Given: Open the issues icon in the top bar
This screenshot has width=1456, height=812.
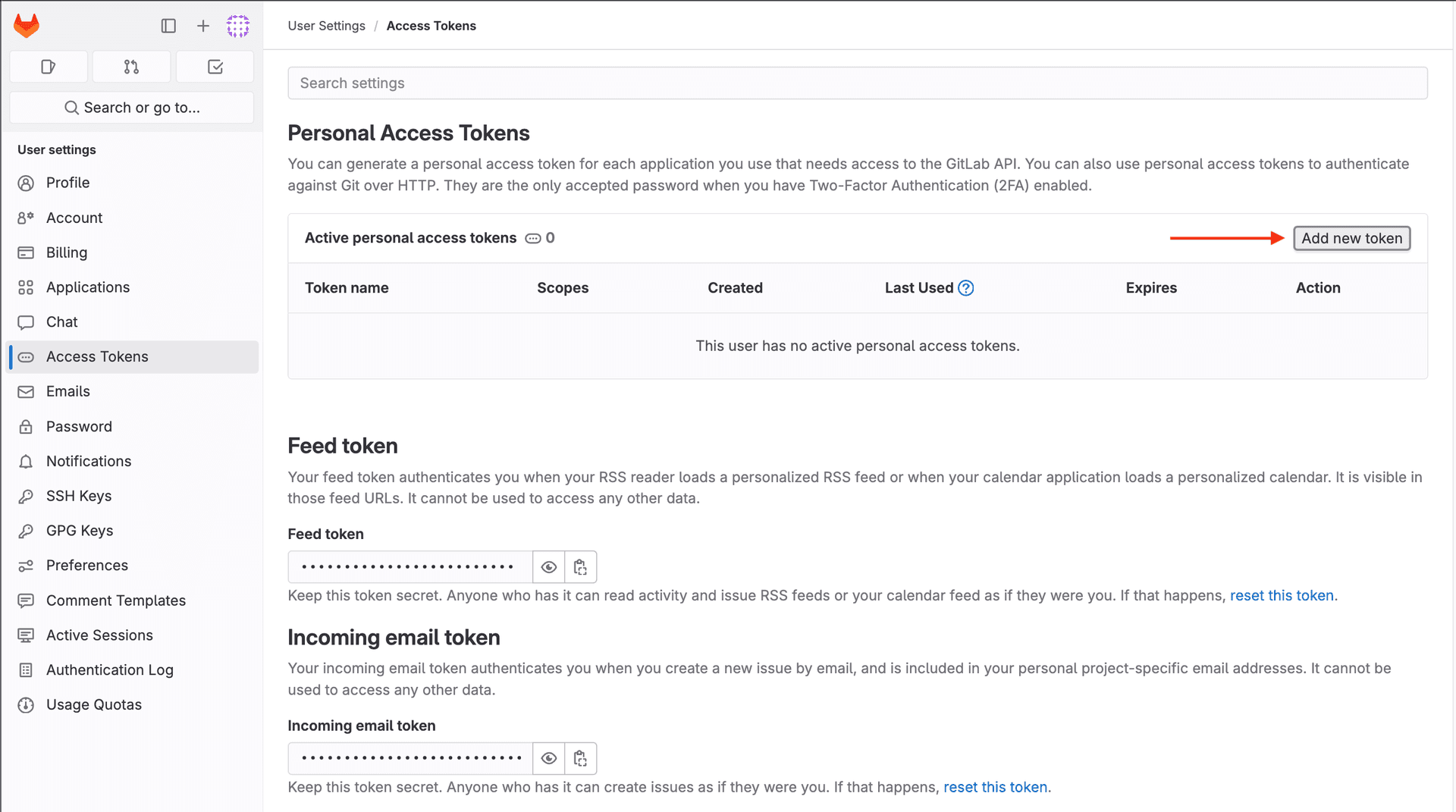Looking at the screenshot, I should (48, 67).
